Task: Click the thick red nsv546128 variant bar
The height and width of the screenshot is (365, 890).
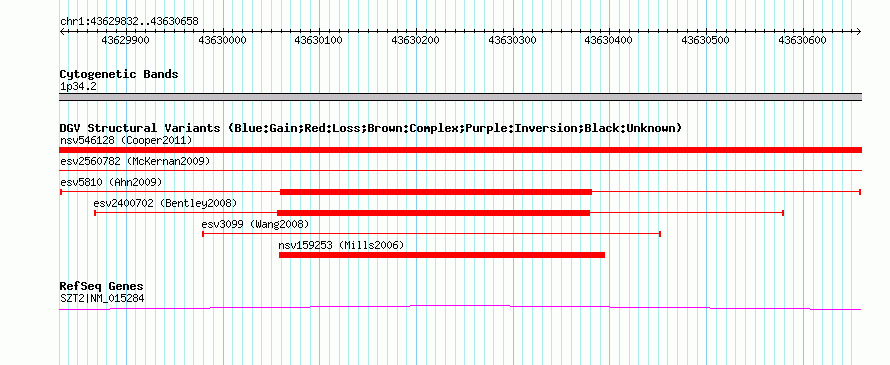Action: (460, 150)
